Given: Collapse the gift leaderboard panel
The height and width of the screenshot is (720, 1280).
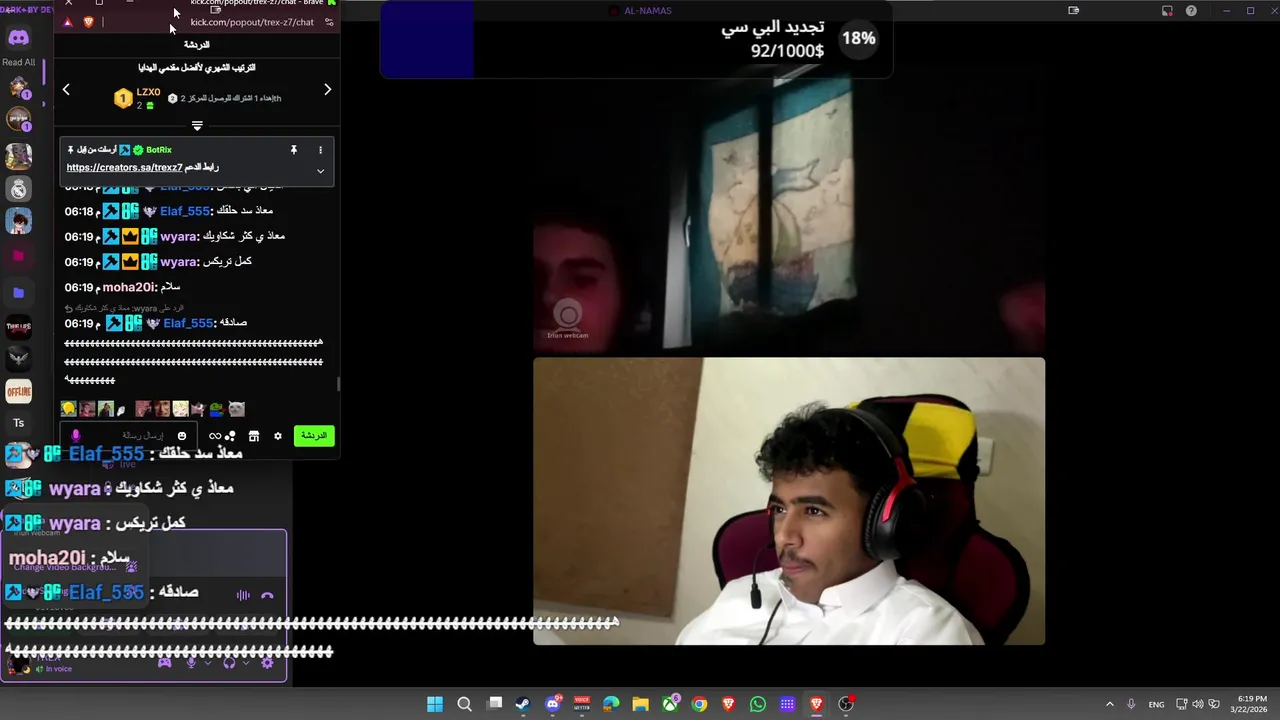Looking at the screenshot, I should tap(197, 126).
